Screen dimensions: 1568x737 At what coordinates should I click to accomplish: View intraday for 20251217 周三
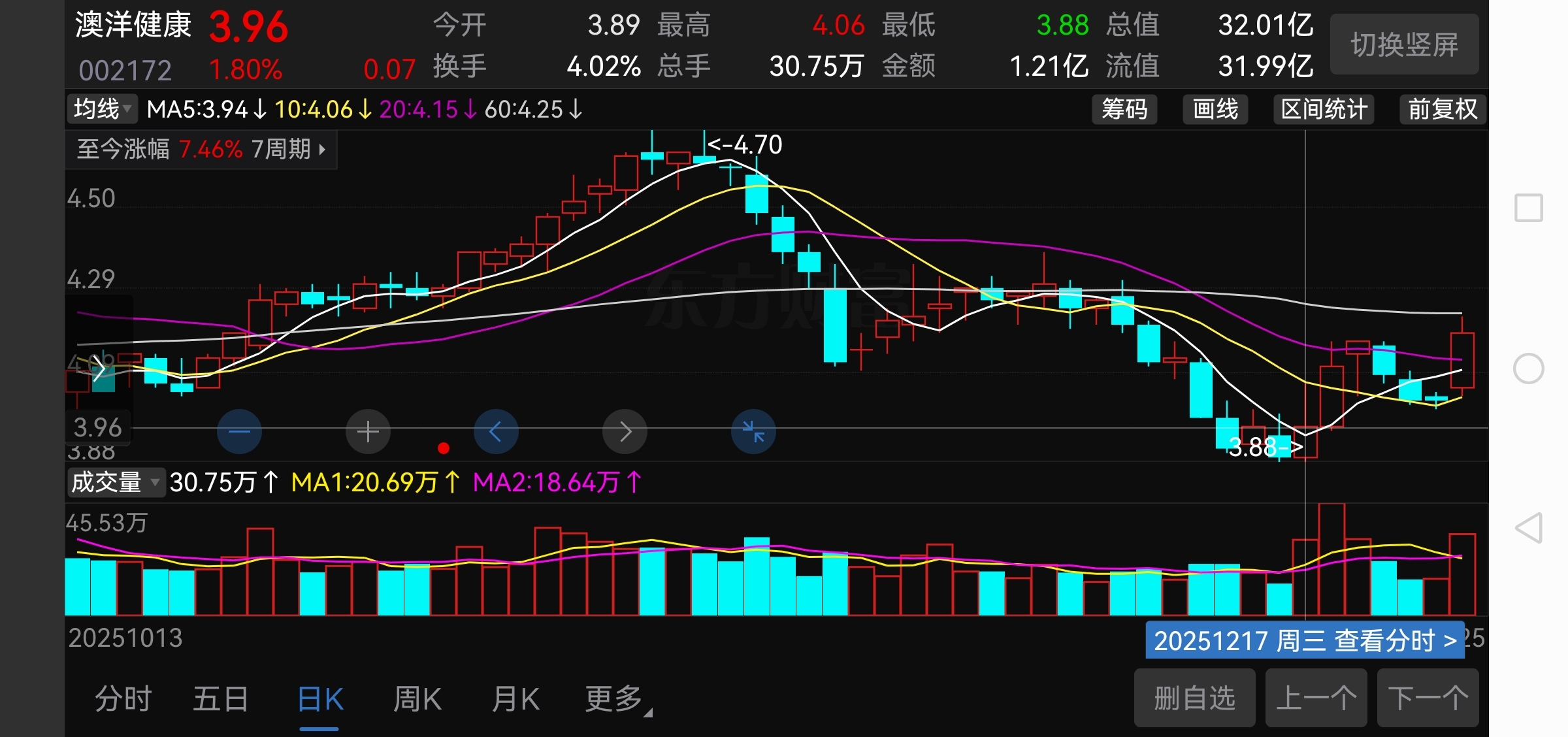(1304, 641)
